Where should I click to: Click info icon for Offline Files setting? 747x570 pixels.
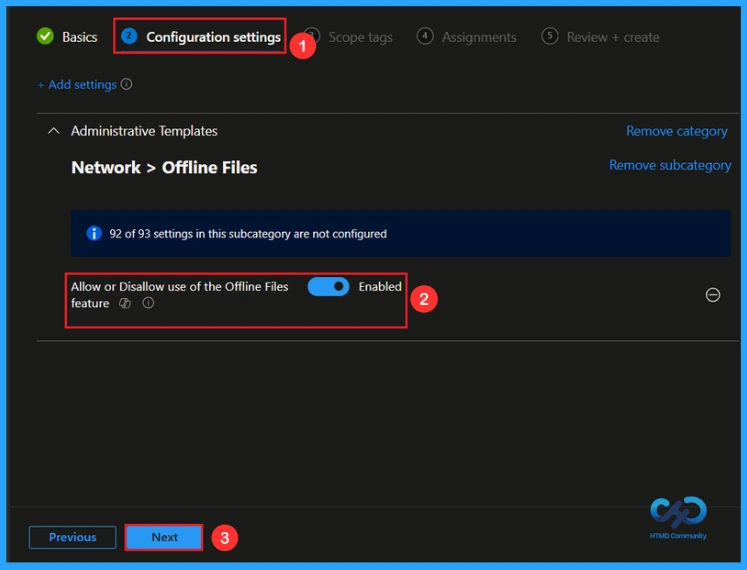point(148,303)
